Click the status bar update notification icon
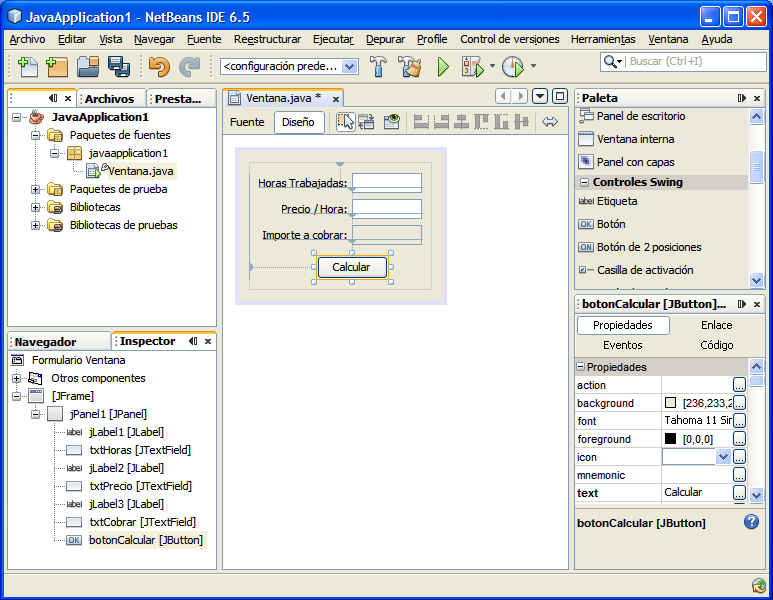The height and width of the screenshot is (600, 773). coord(759,586)
